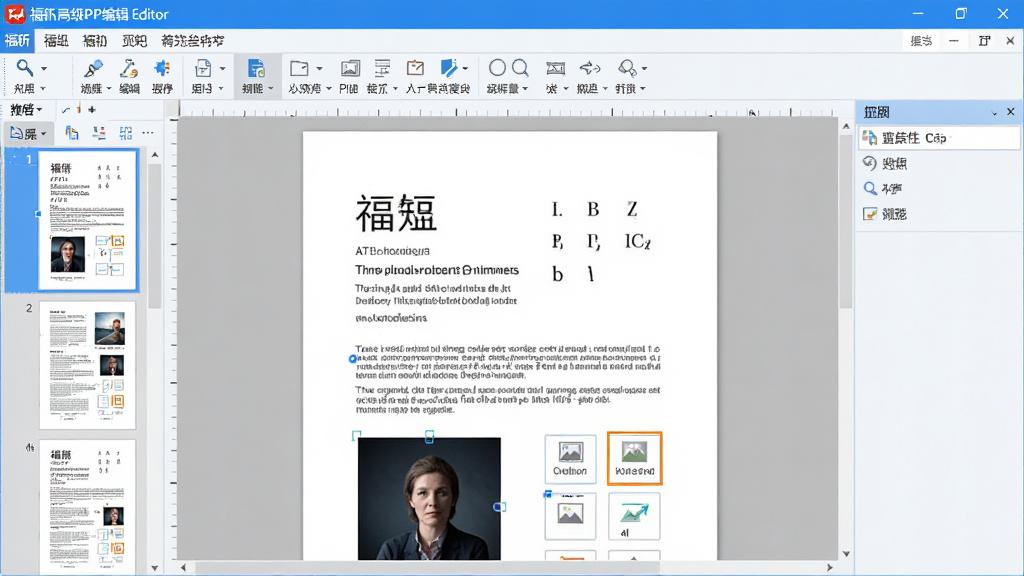Click the text button at right end of the tab bar

[921, 40]
